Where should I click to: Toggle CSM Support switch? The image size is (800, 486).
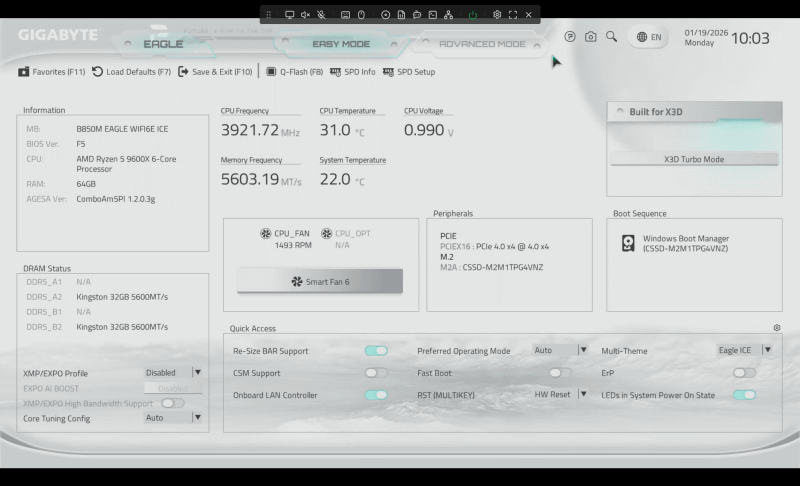click(x=376, y=373)
